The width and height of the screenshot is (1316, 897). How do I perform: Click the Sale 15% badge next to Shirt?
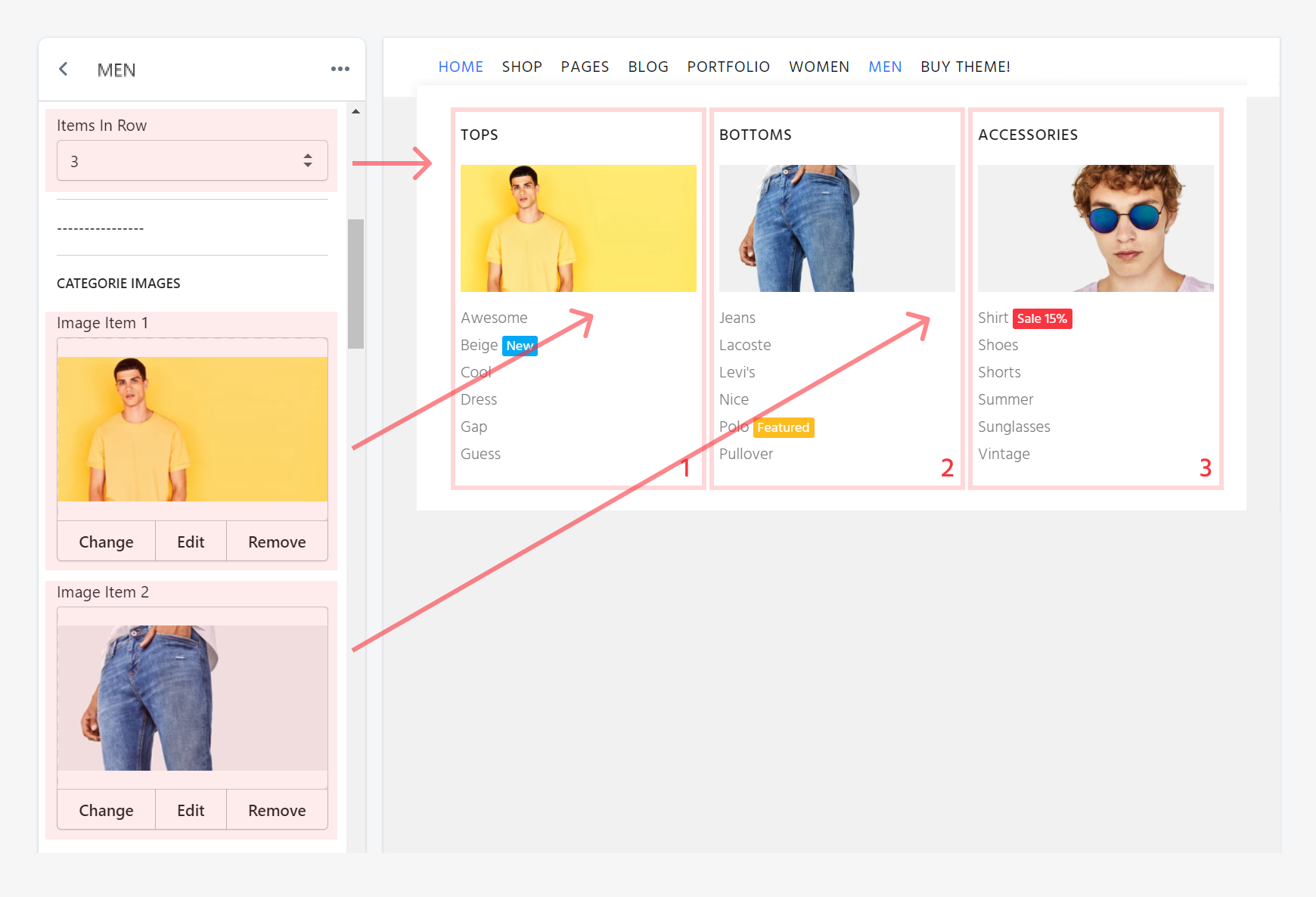point(1041,318)
